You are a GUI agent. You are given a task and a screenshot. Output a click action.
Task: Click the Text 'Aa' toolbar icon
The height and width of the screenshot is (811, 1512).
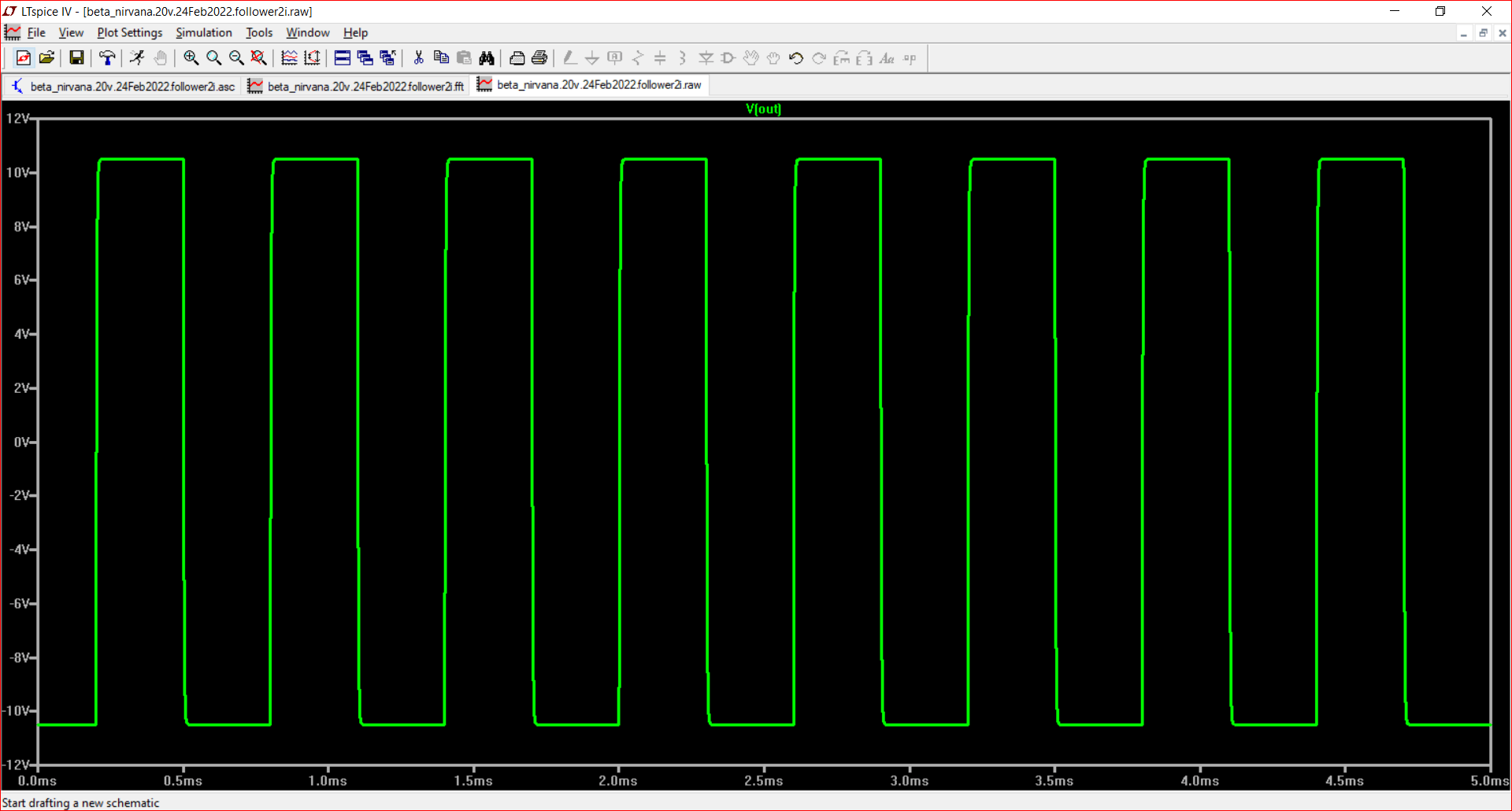click(x=888, y=58)
